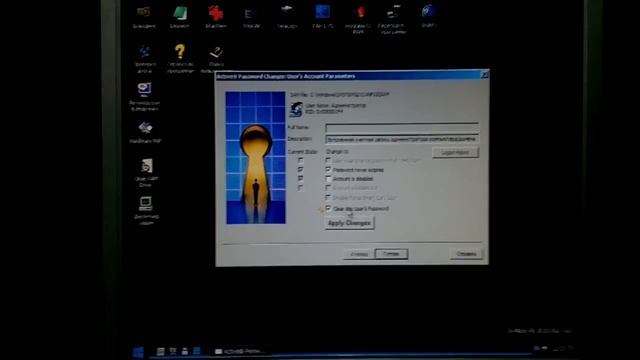The height and width of the screenshot is (360, 640).
Task: Open the monitor desktop icon in the left column
Action: (144, 89)
